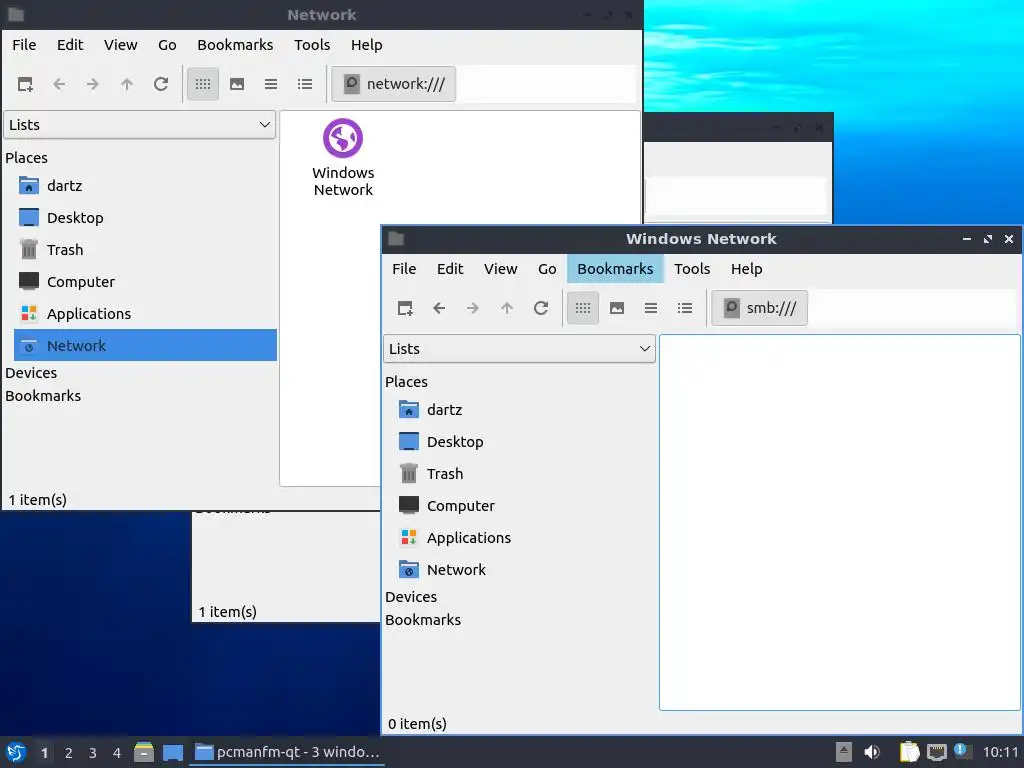Switch Network window to icon view
The width and height of the screenshot is (1024, 768).
(203, 84)
